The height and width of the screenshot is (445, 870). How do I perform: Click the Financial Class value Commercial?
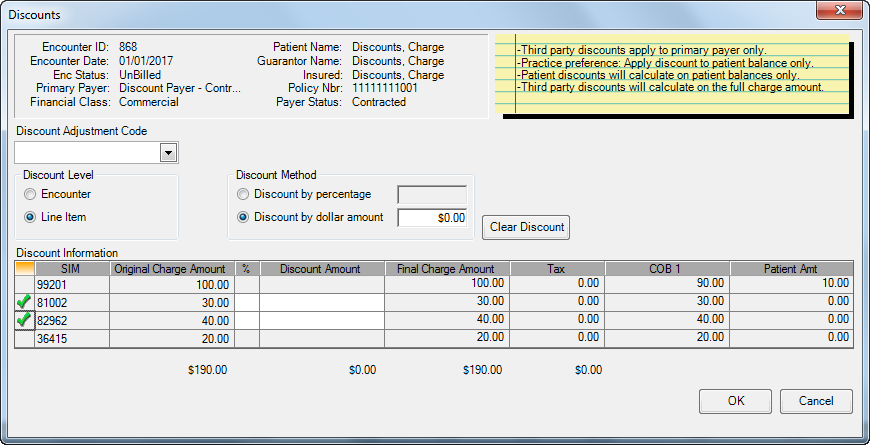pos(149,102)
